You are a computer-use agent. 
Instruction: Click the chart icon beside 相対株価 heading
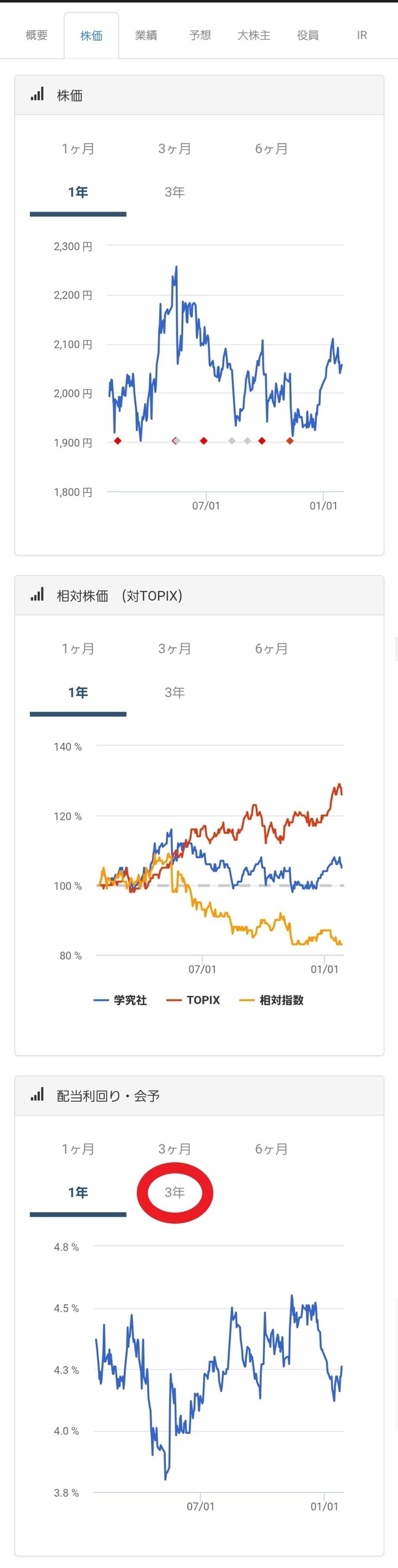(x=35, y=595)
